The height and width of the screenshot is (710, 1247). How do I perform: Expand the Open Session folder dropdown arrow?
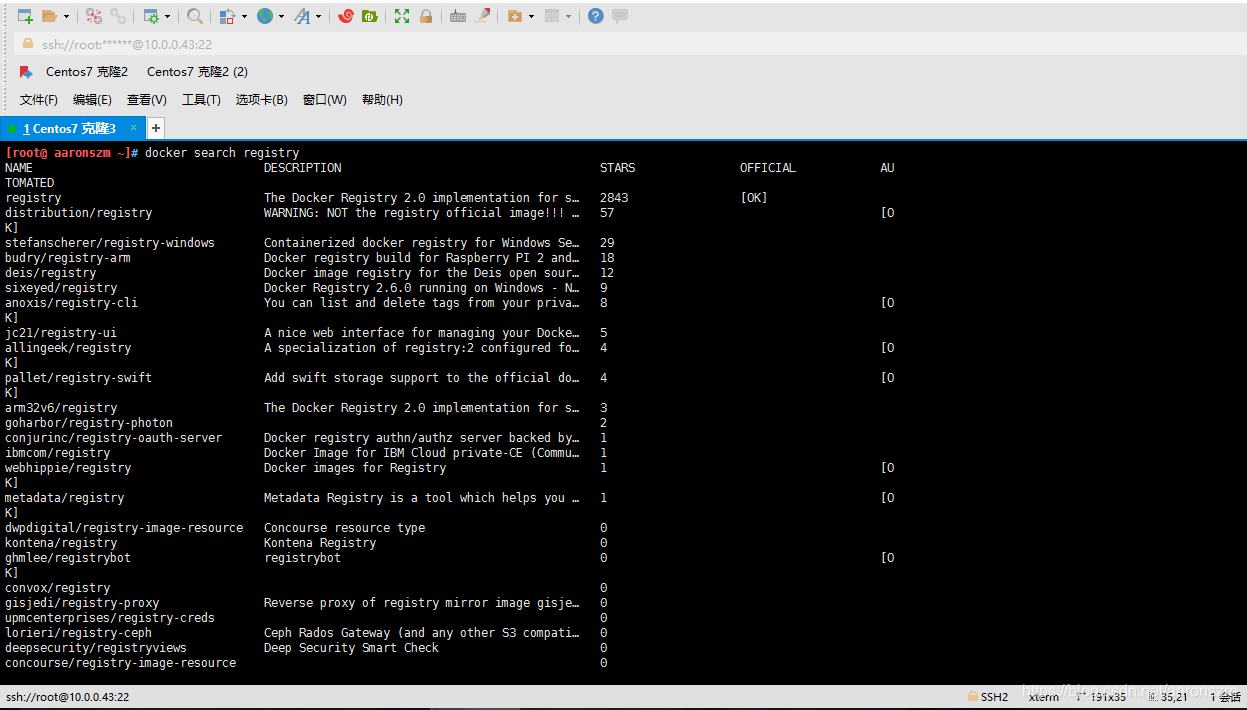[x=66, y=16]
